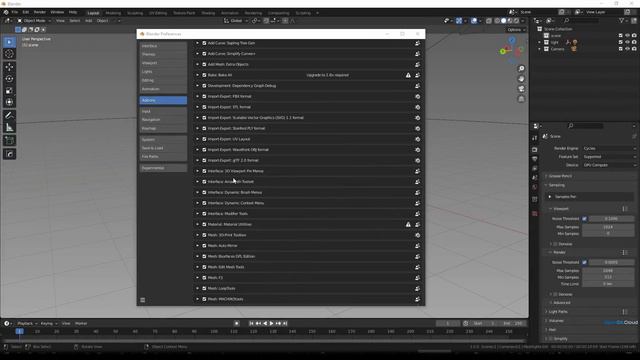Viewport: 640px width, 360px height.
Task: Expand Import-Export: UV Layout add-on details
Action: click(x=198, y=139)
